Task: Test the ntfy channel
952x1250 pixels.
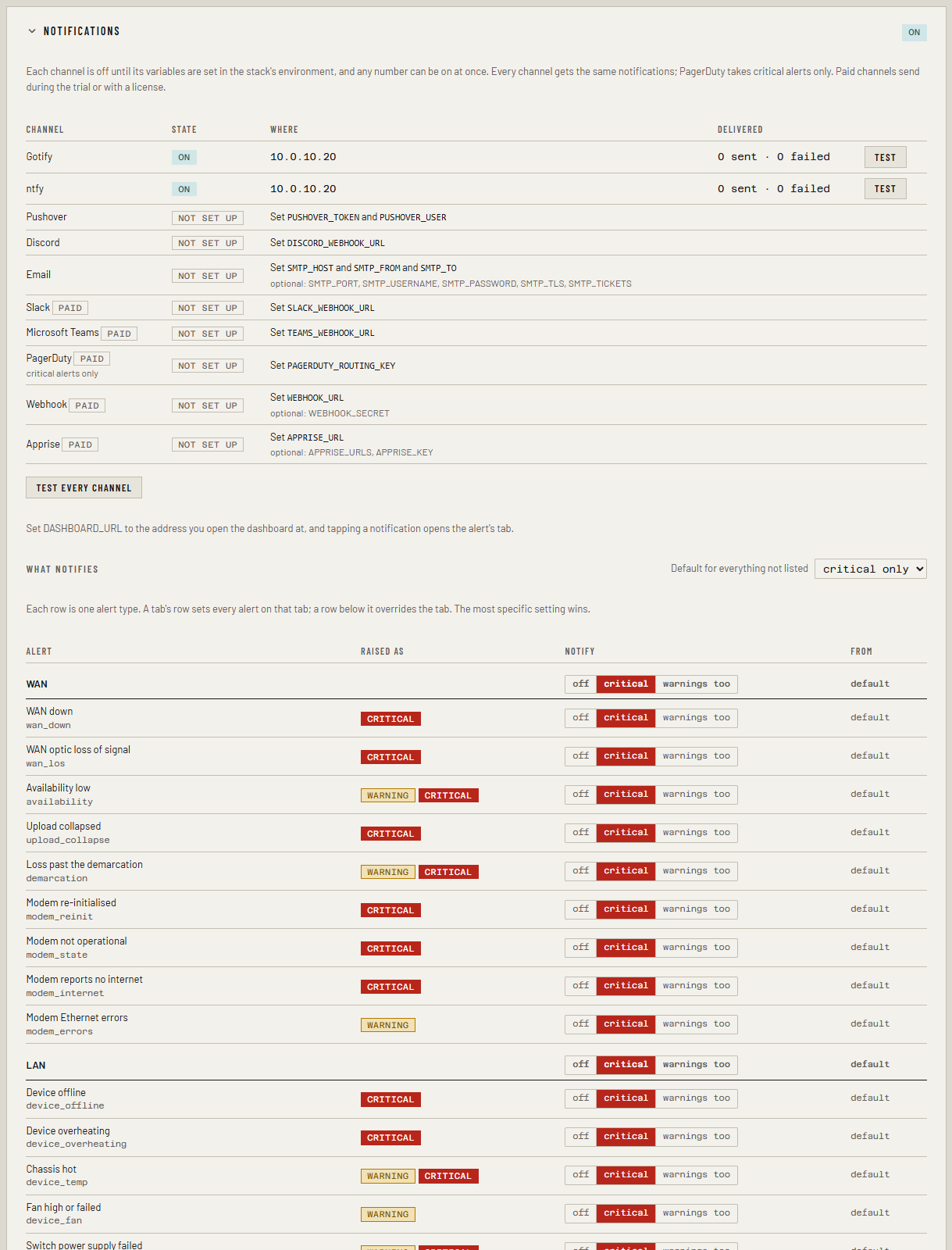Action: click(885, 188)
